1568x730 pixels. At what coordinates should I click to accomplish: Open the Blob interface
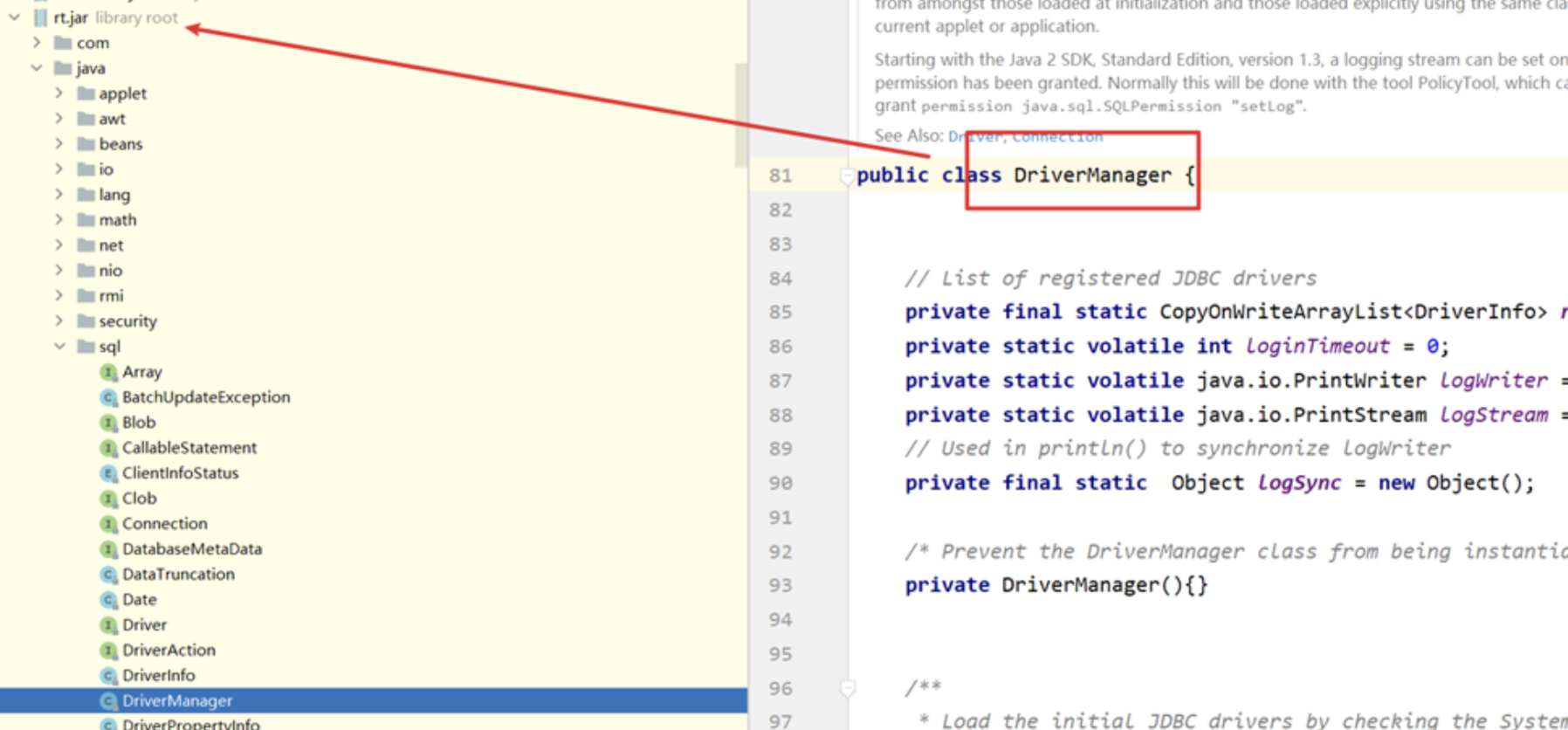point(139,423)
